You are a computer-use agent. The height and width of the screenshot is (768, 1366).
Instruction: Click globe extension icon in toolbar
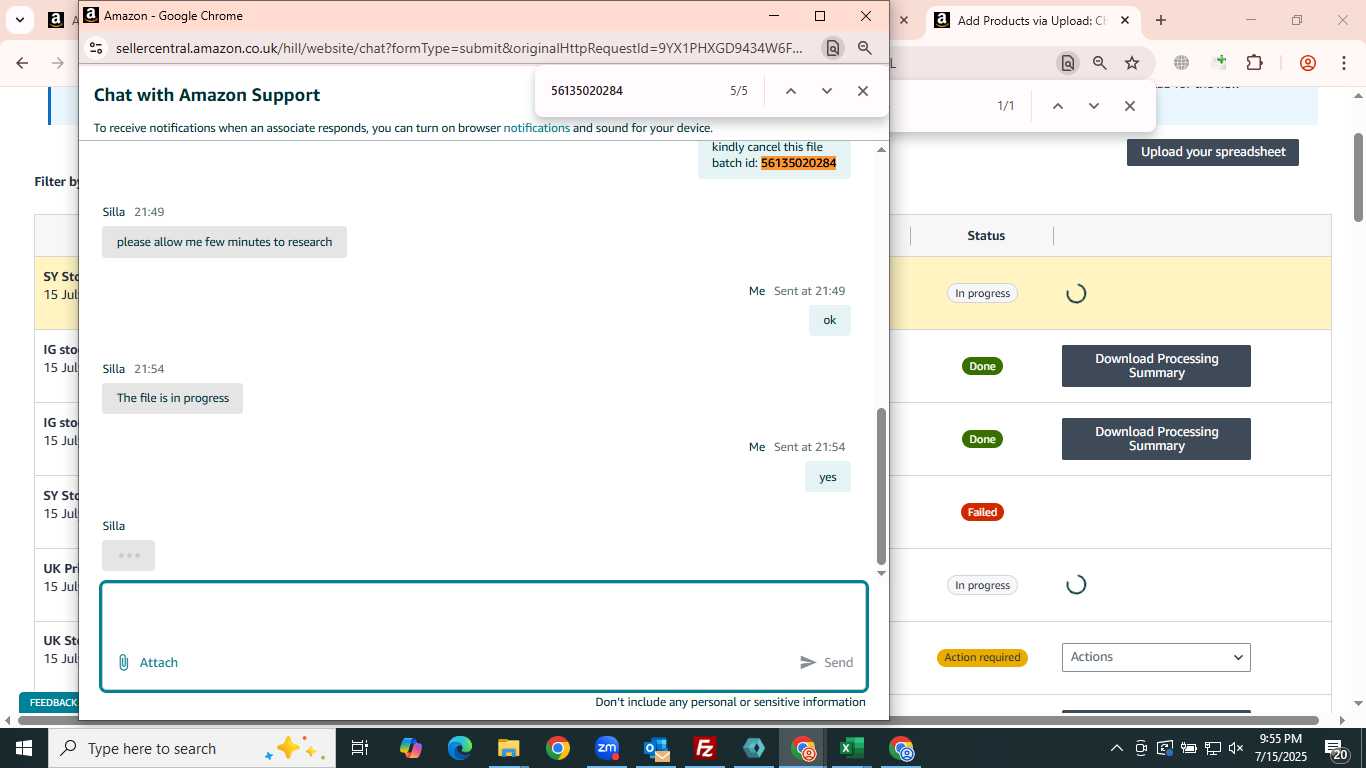click(x=1181, y=63)
